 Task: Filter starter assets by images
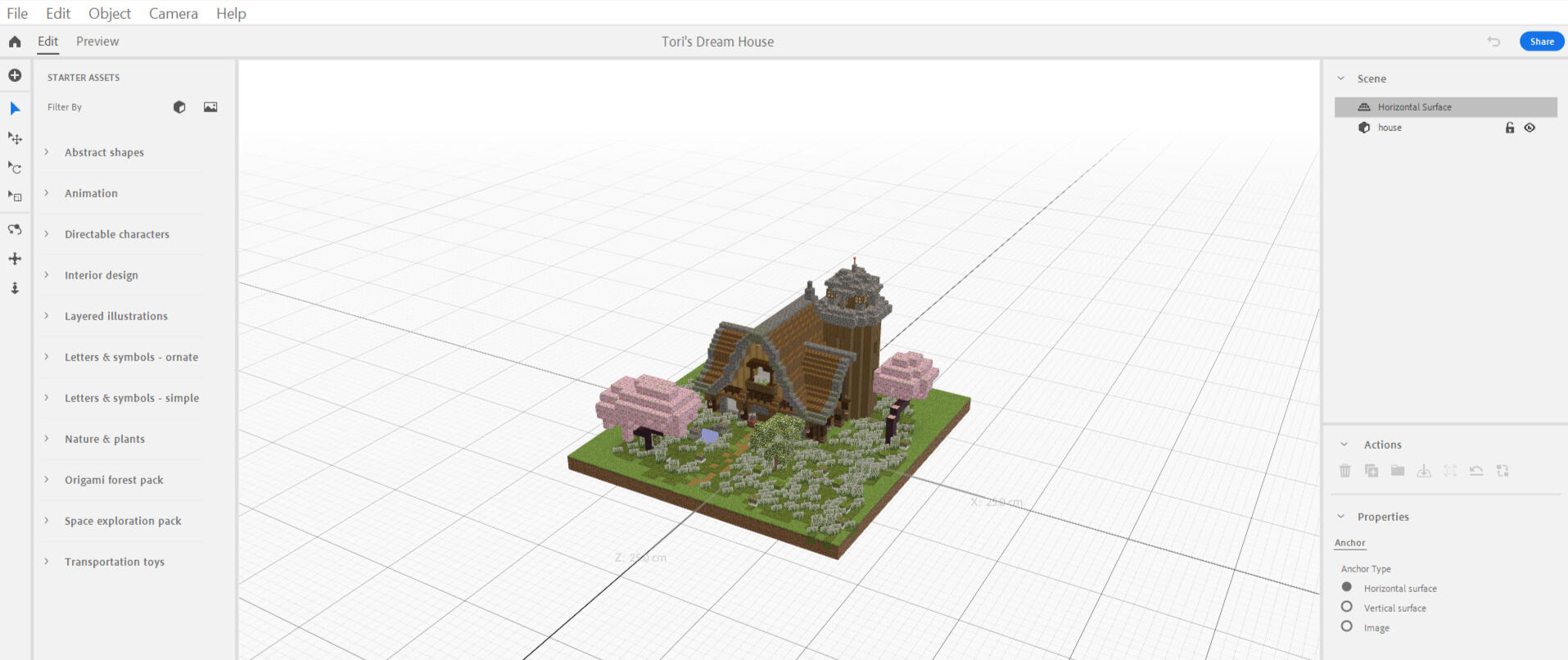pos(210,107)
